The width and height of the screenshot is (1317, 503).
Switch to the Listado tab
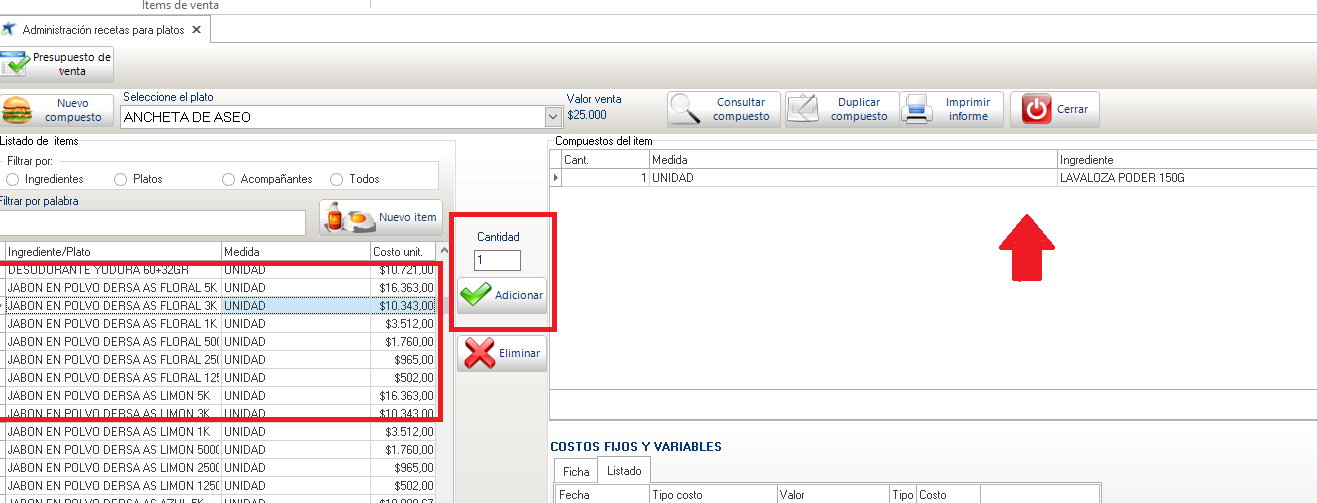coord(623,470)
